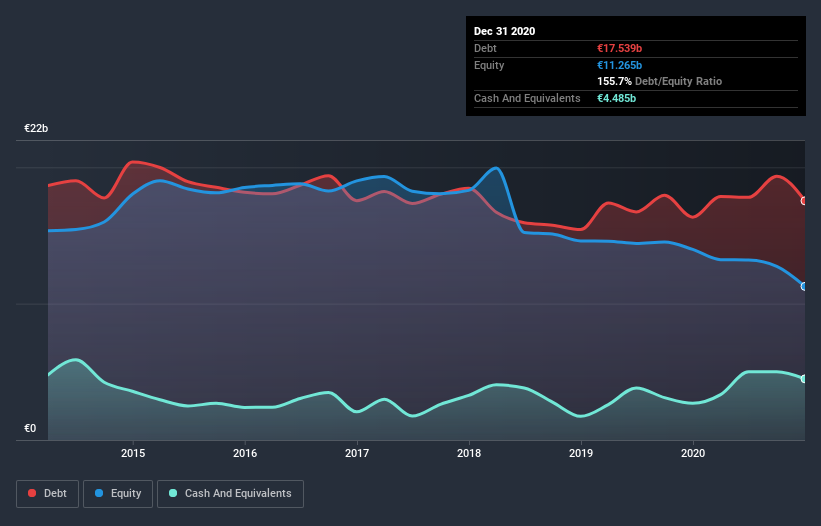This screenshot has width=821, height=526.
Task: Click the 2019 x-axis label
Action: pyautogui.click(x=581, y=453)
